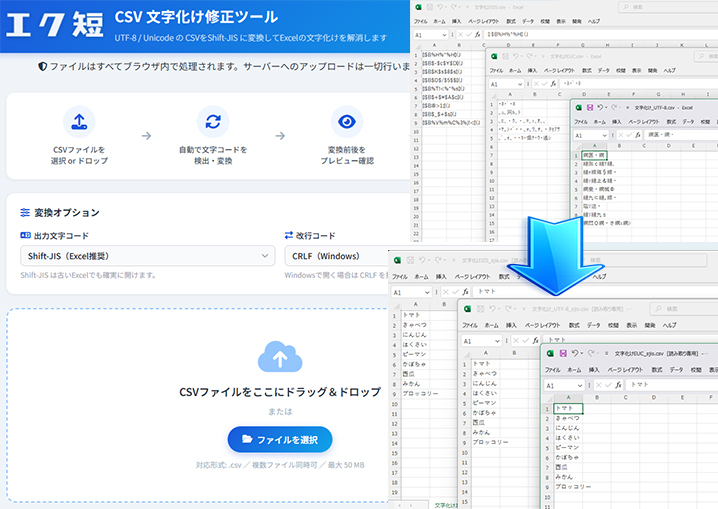The image size is (718, 509).
Task: Click fx icon in the 文字化けJIS.csv window
Action: tap(478, 34)
